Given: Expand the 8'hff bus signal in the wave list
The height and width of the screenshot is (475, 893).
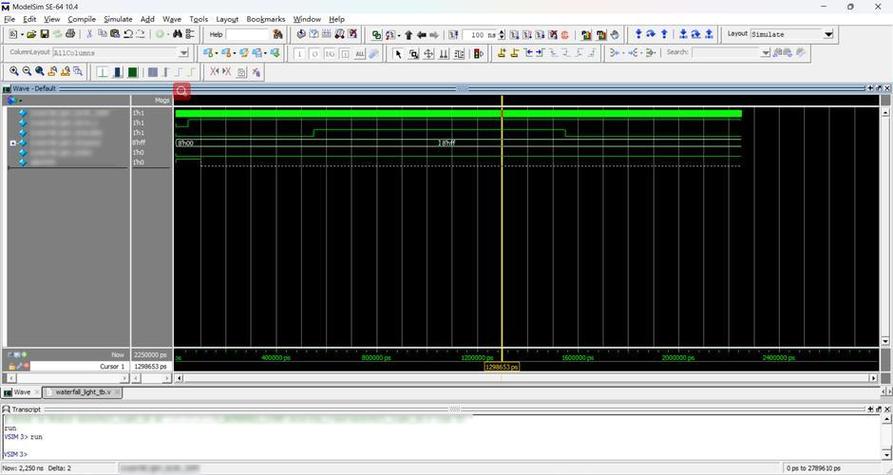Looking at the screenshot, I should [x=13, y=143].
